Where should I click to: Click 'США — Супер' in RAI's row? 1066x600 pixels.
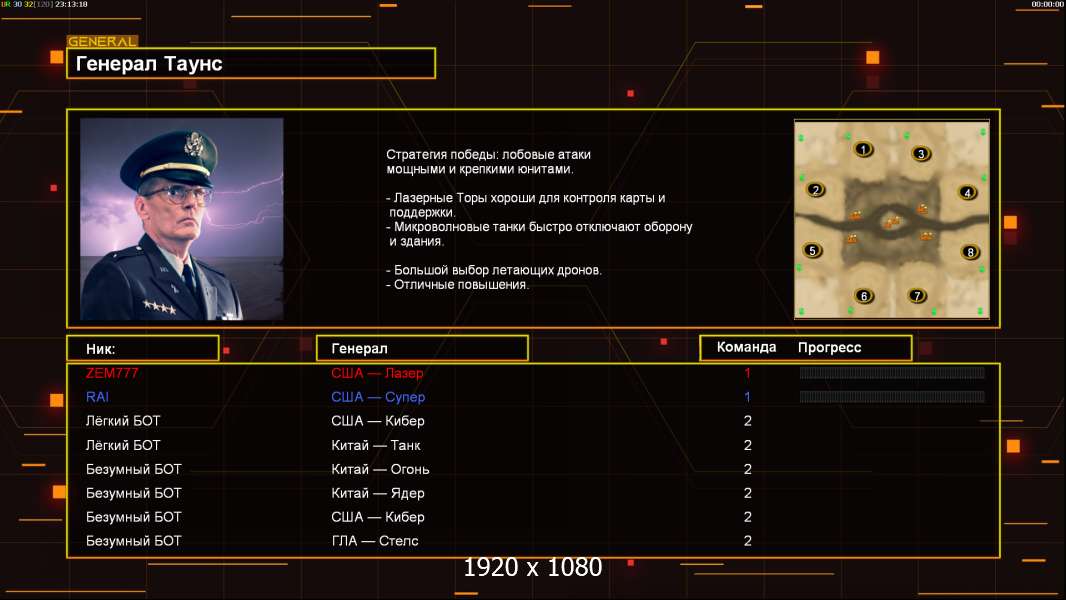click(x=378, y=397)
